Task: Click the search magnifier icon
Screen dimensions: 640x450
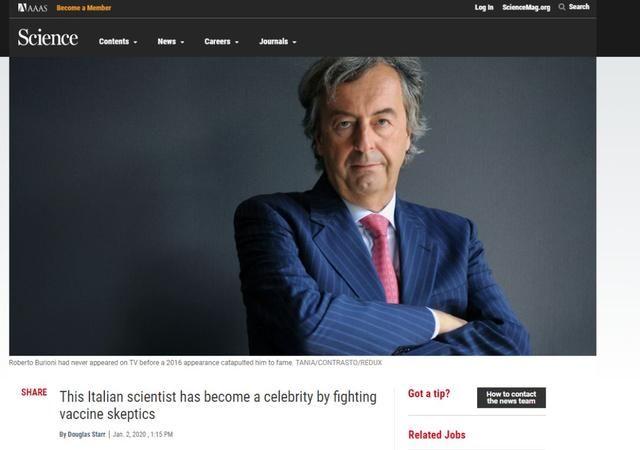Action: coord(562,7)
